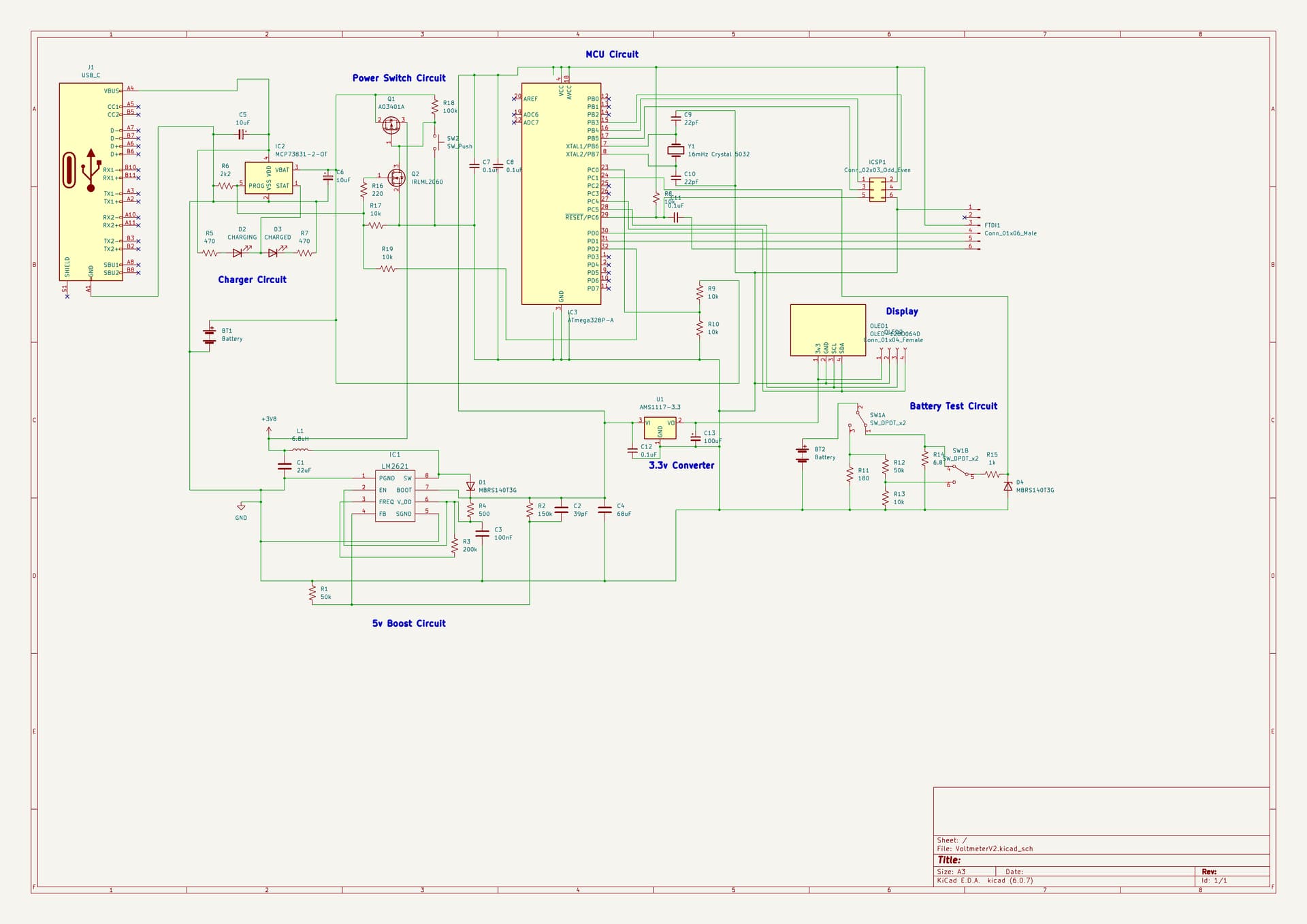Select the +3V8 power flag symbol
Viewport: 1307px width, 924px height.
coord(269,431)
